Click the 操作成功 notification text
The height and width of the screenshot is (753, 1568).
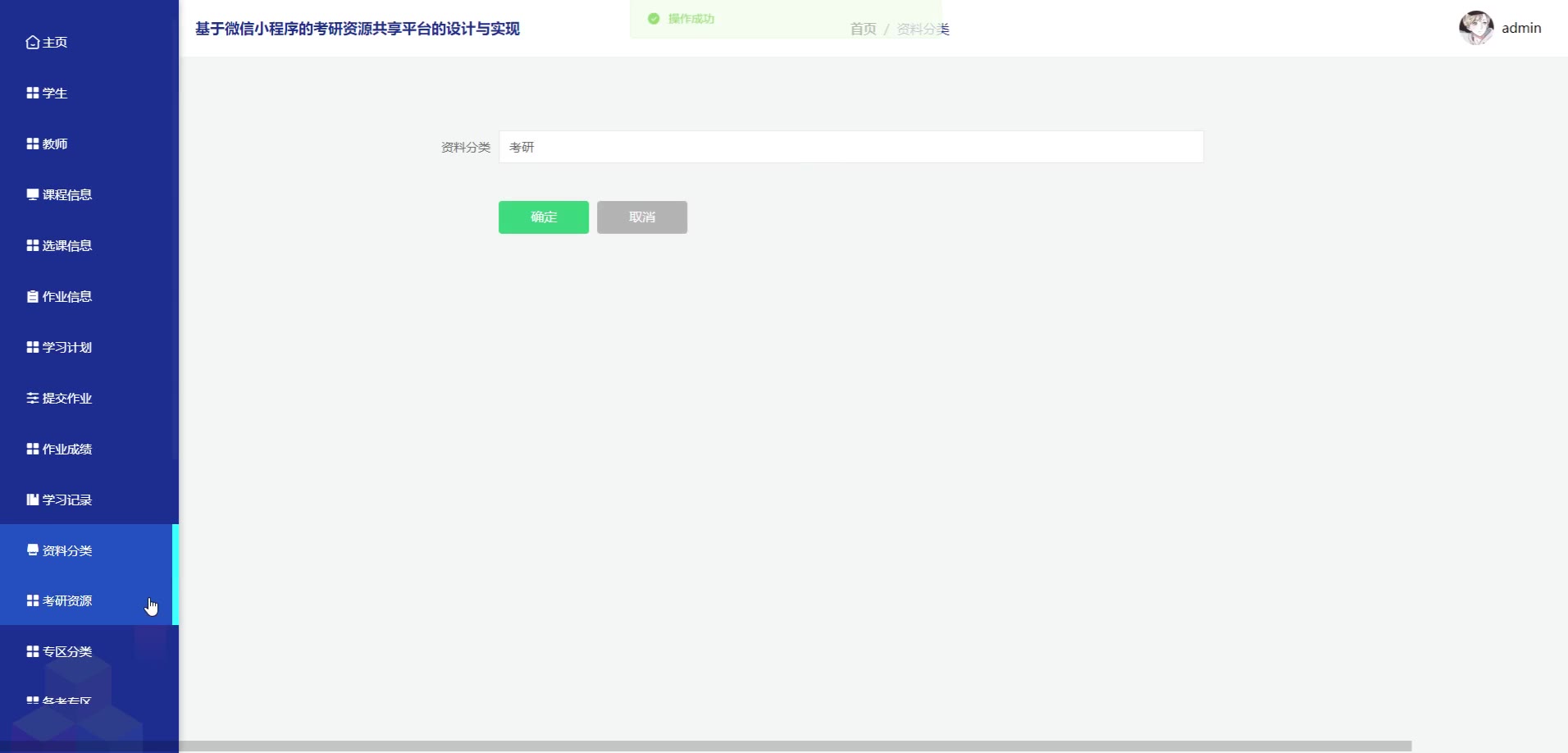click(x=691, y=19)
